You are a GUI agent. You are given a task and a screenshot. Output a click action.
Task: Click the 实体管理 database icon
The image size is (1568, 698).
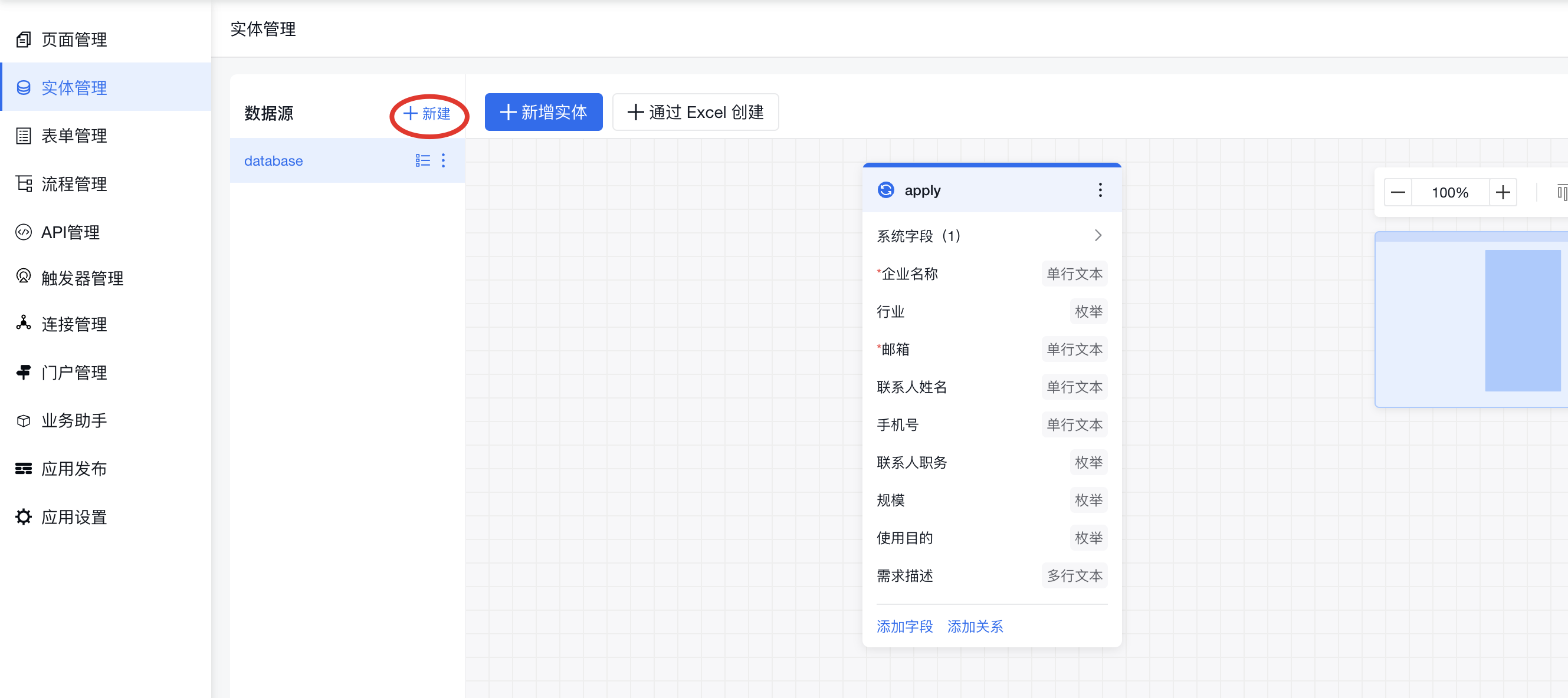point(23,88)
